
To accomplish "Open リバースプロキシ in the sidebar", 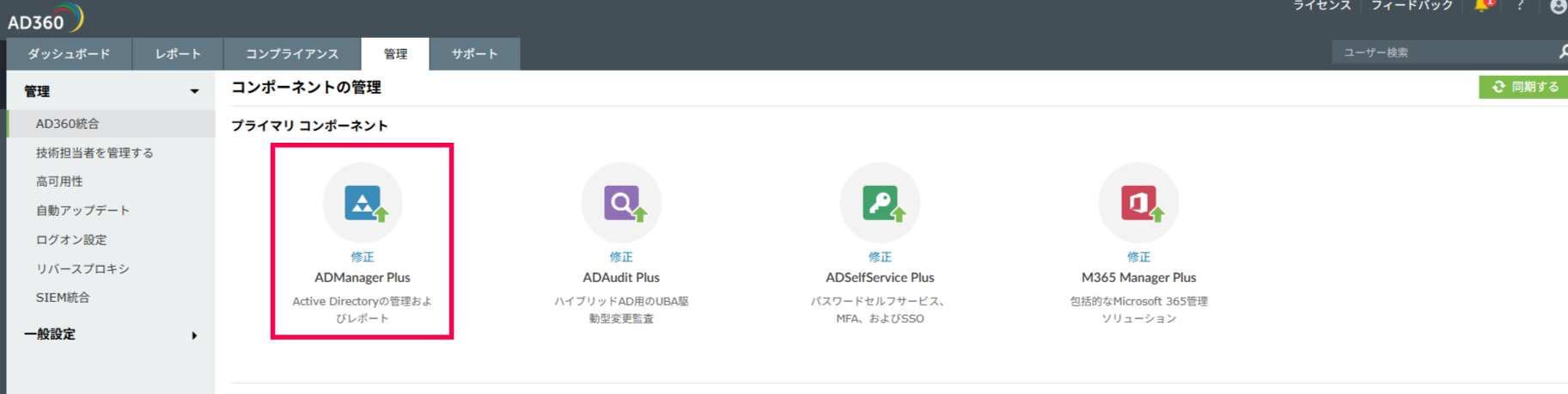I will point(82,268).
